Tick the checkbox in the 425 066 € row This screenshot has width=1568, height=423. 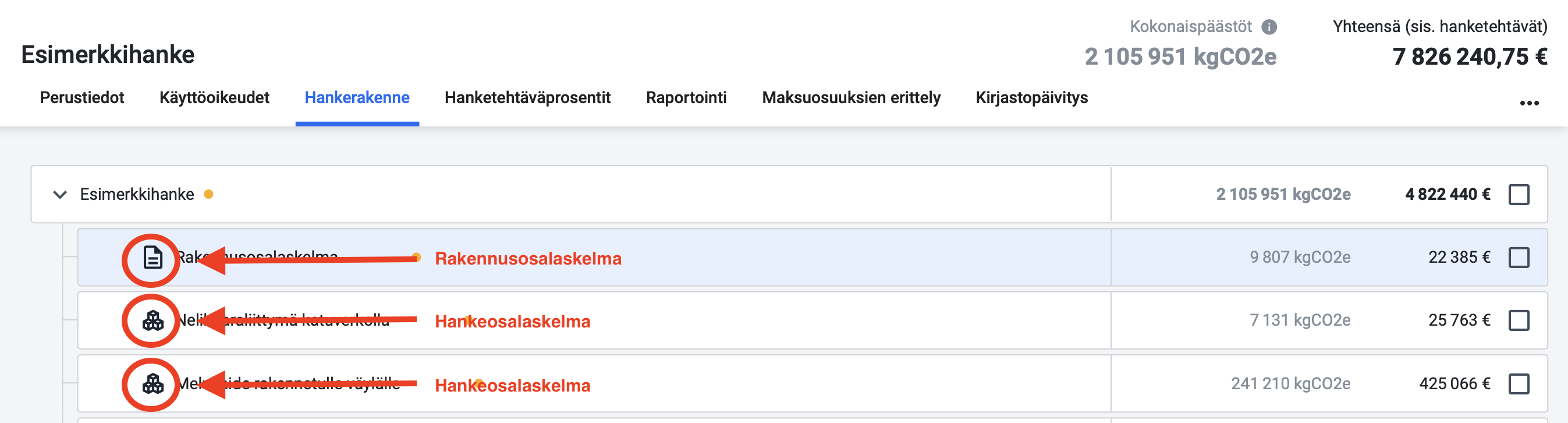pyautogui.click(x=1519, y=384)
